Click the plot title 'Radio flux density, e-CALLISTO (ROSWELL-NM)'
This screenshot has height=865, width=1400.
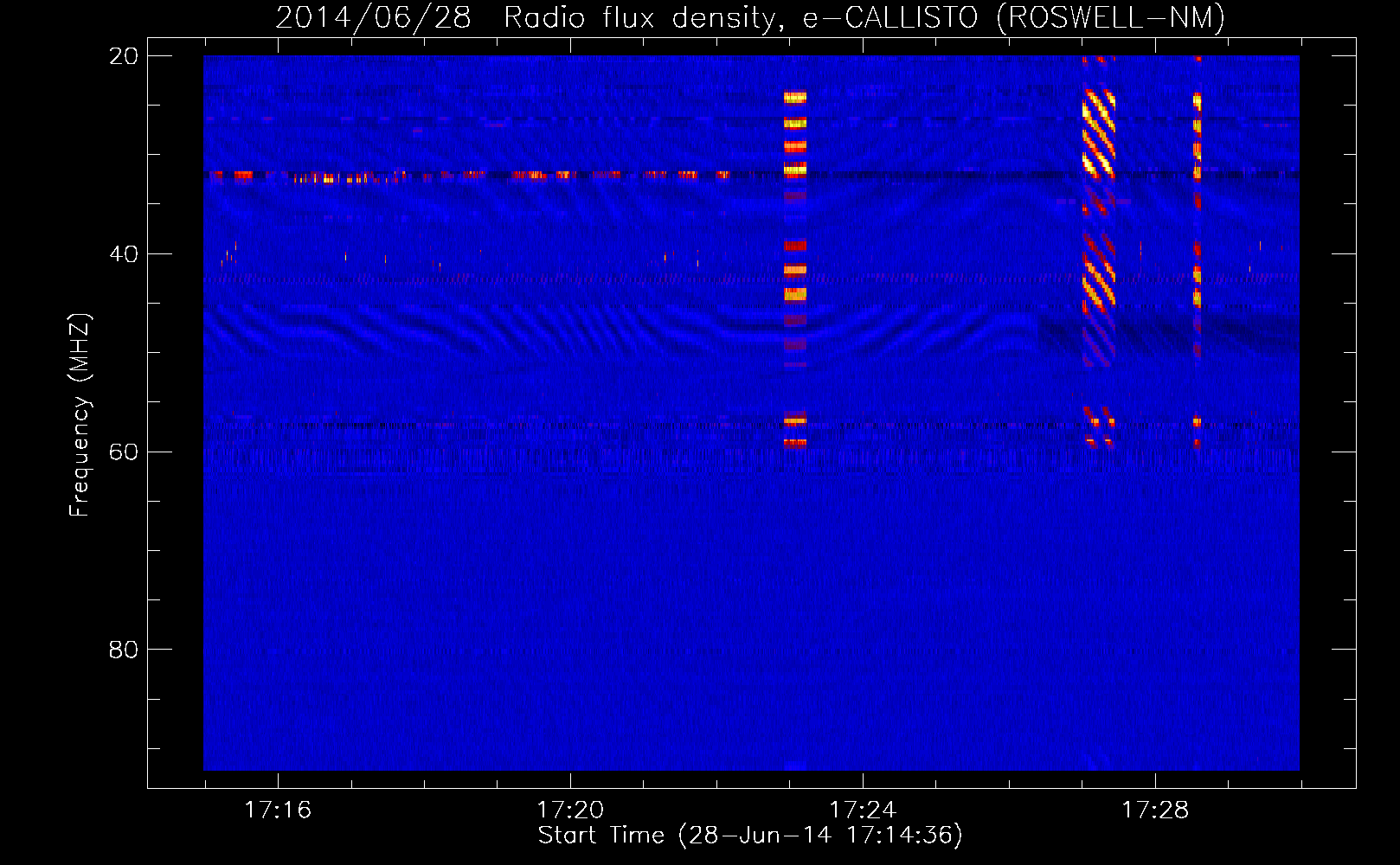[864, 17]
